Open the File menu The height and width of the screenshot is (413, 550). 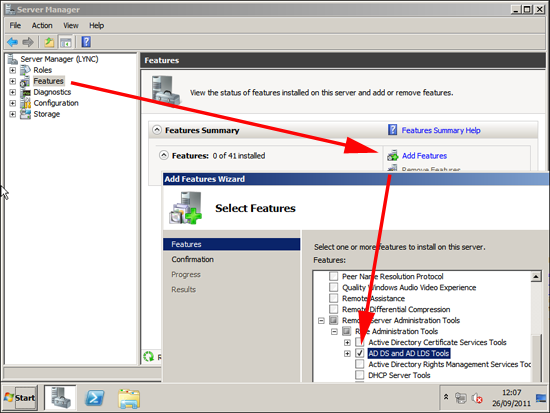coord(15,25)
